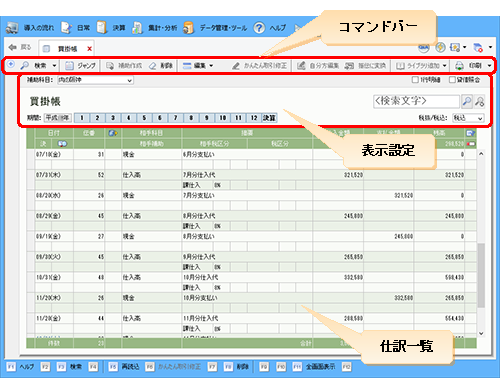
Task: Click the ジャンプ command icon
Action: tap(69, 66)
